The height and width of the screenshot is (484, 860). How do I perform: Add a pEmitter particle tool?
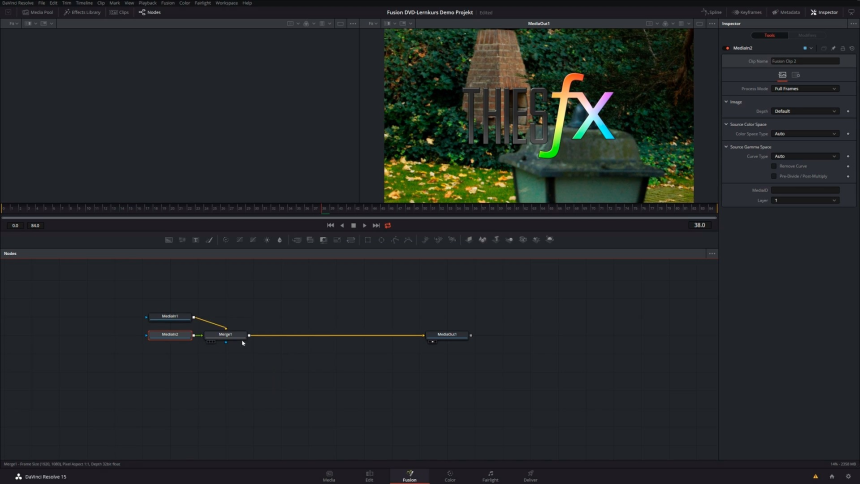(x=425, y=240)
